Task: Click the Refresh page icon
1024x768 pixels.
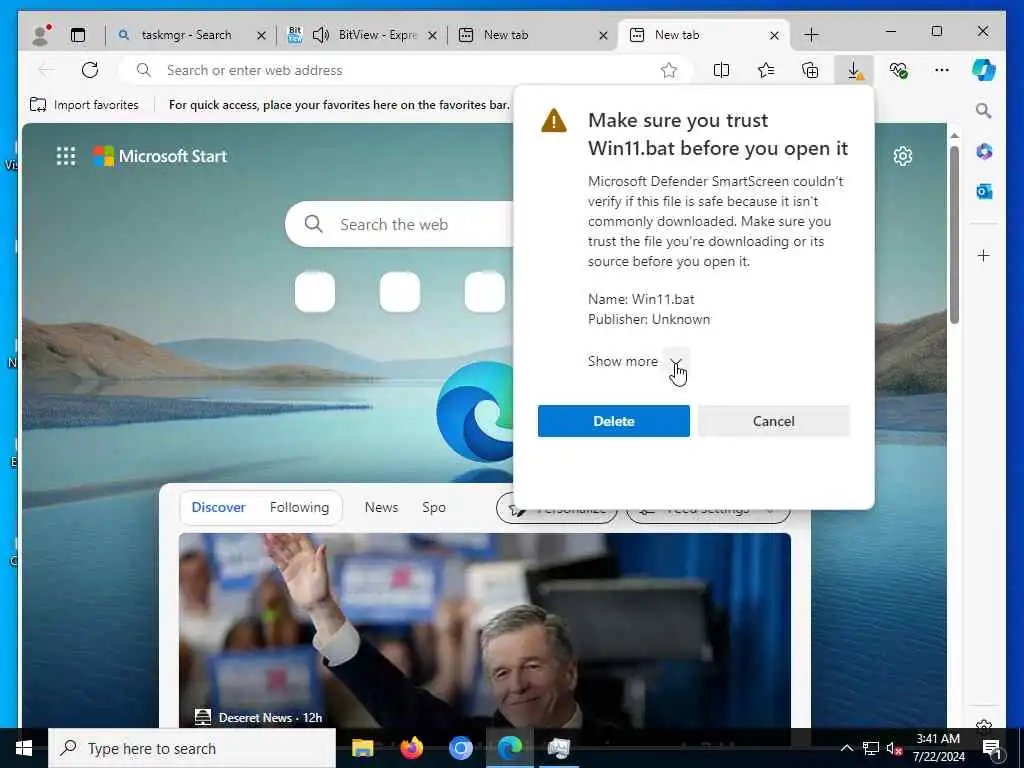Action: (x=90, y=70)
